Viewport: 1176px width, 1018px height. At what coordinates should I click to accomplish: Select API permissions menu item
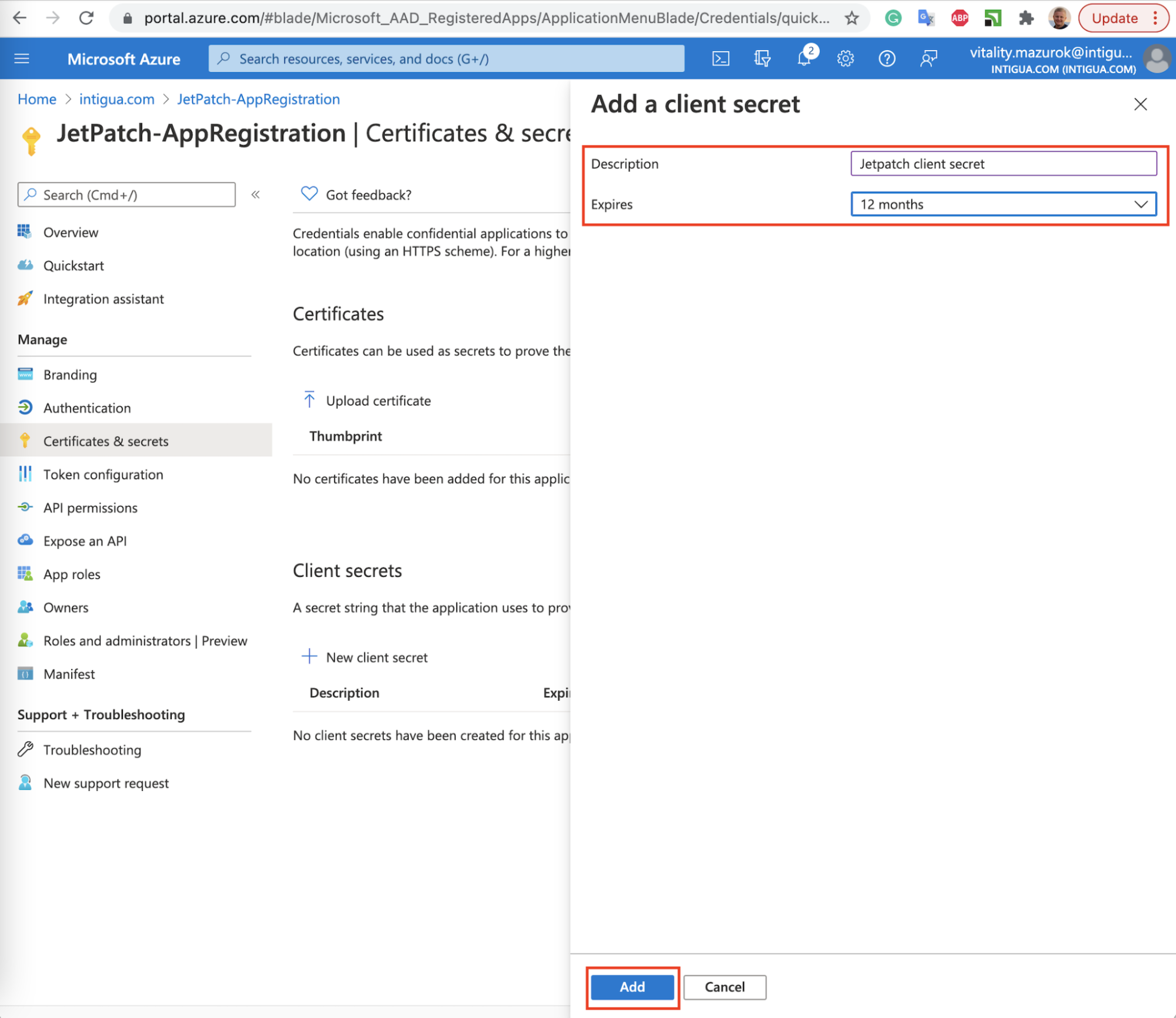pyautogui.click(x=90, y=508)
